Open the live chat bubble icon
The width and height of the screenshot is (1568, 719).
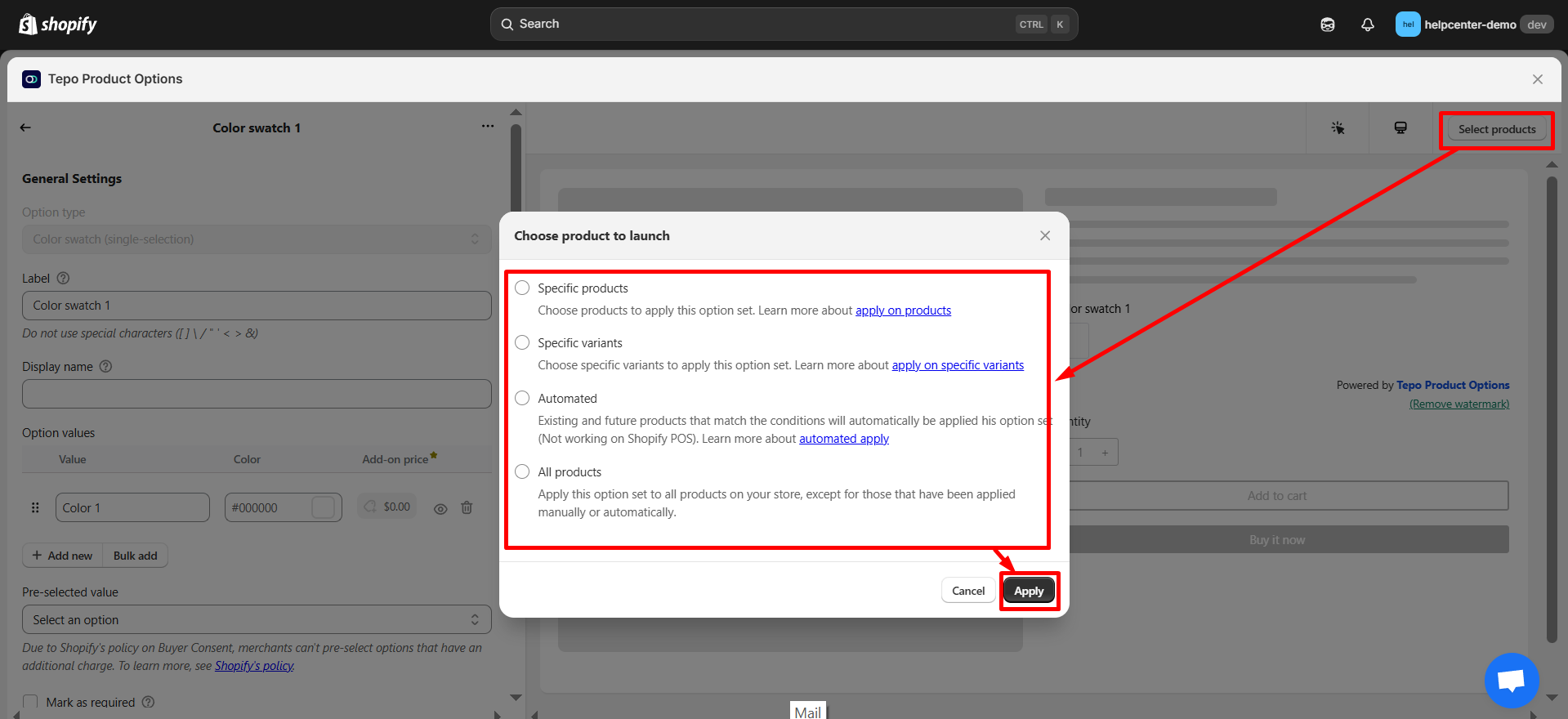click(x=1511, y=680)
